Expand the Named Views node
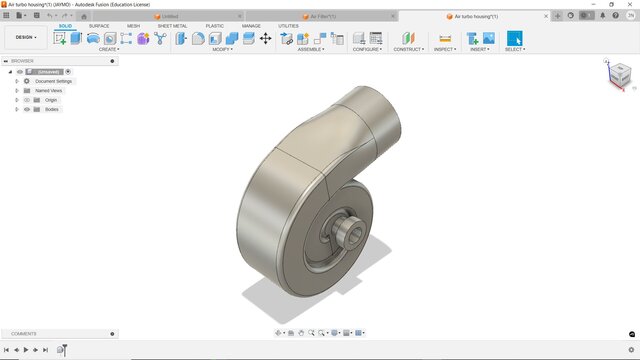 17,91
